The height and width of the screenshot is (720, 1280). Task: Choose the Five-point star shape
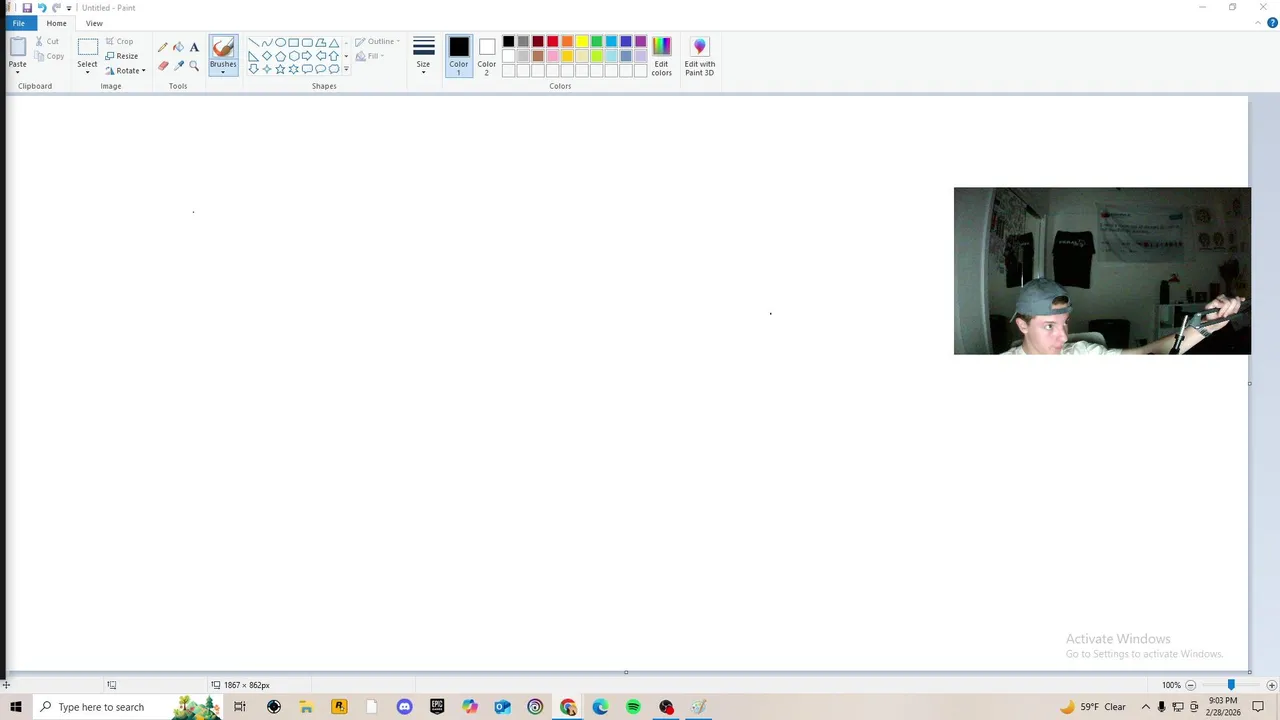pos(281,69)
